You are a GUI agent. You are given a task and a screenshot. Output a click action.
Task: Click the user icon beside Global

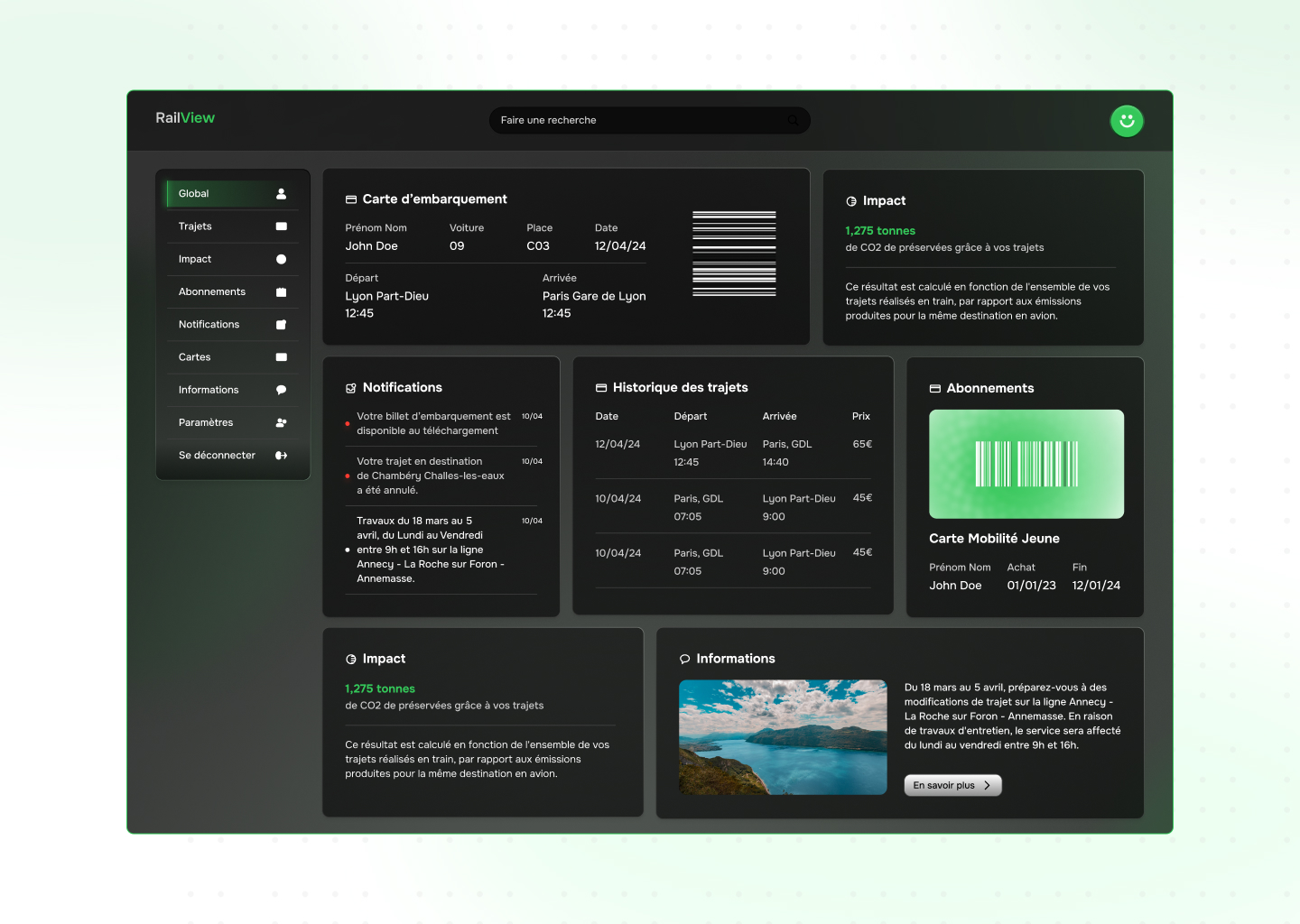pos(281,194)
